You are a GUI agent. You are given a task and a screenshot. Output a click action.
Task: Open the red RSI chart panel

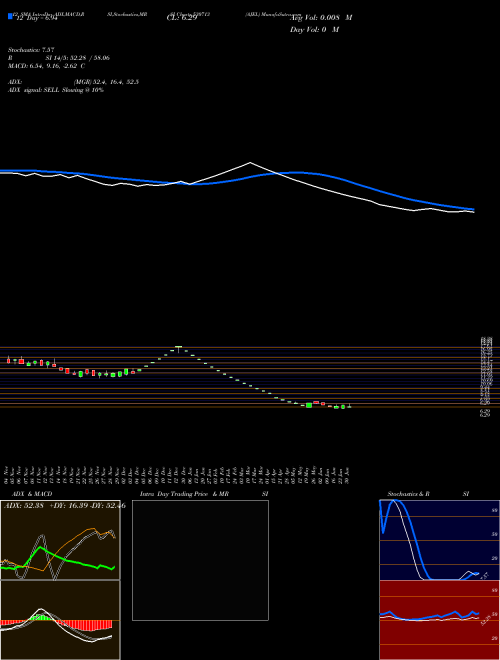point(439,620)
